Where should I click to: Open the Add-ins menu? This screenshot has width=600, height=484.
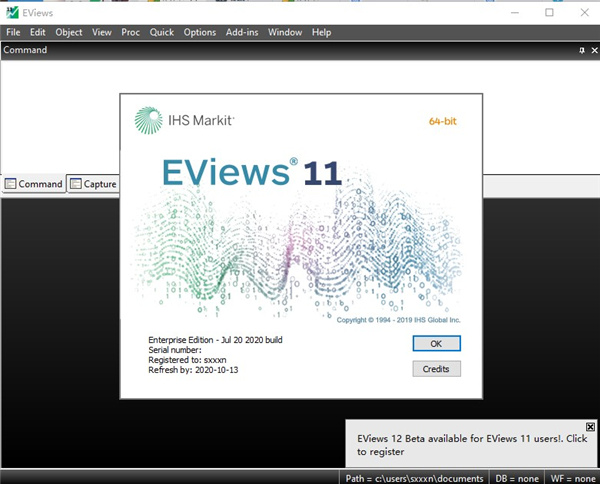242,32
